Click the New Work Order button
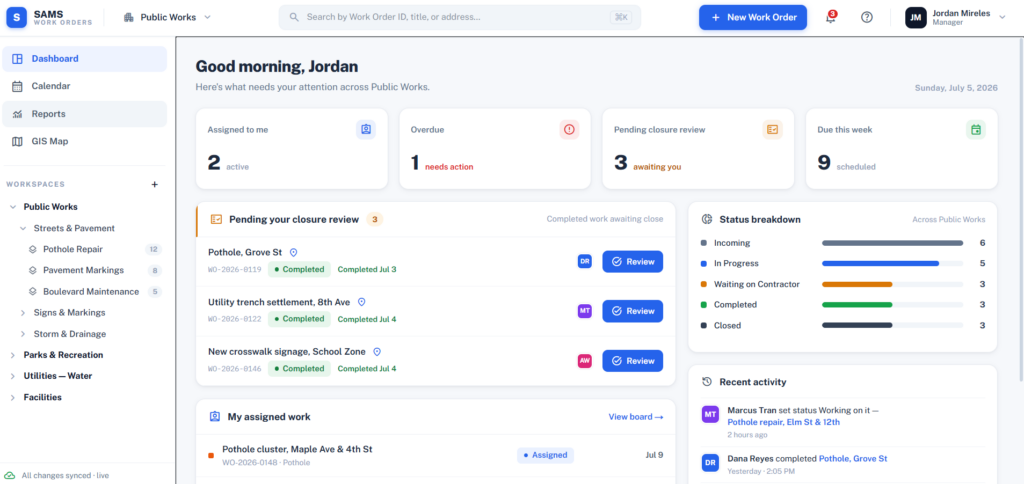Viewport: 1024px width, 484px height. [753, 18]
